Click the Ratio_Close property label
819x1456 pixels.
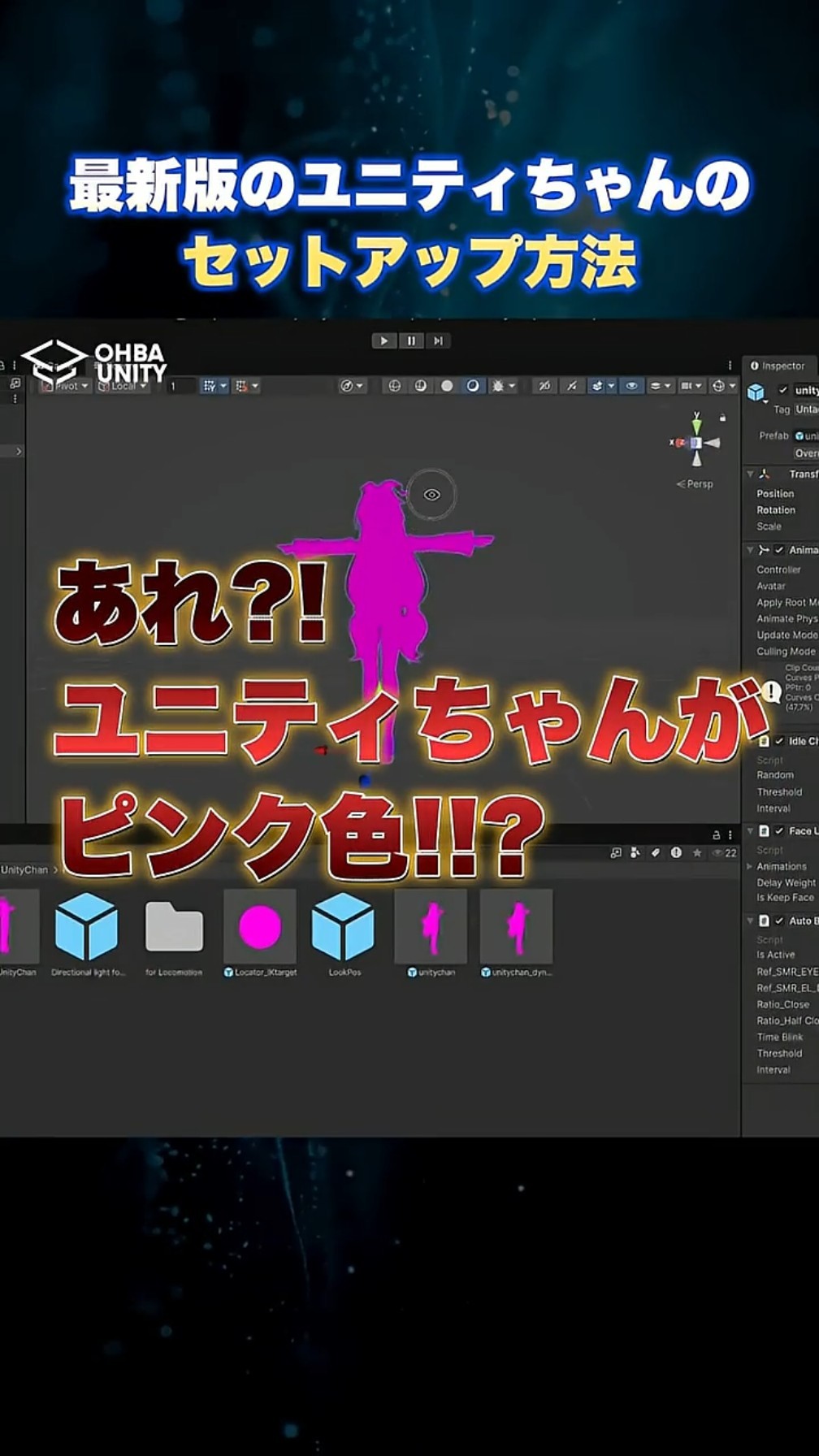click(x=782, y=1004)
